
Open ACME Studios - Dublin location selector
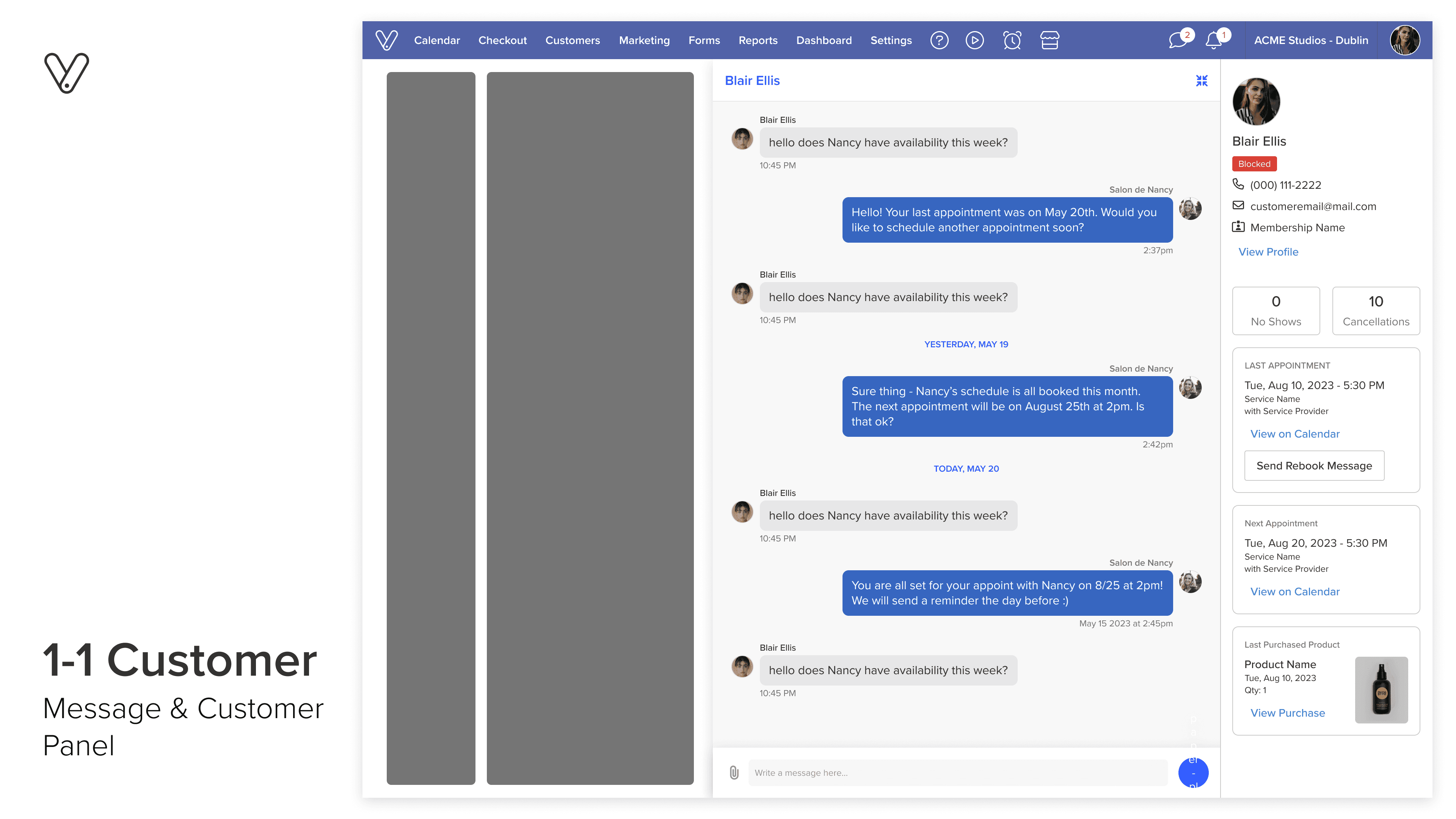point(1311,40)
